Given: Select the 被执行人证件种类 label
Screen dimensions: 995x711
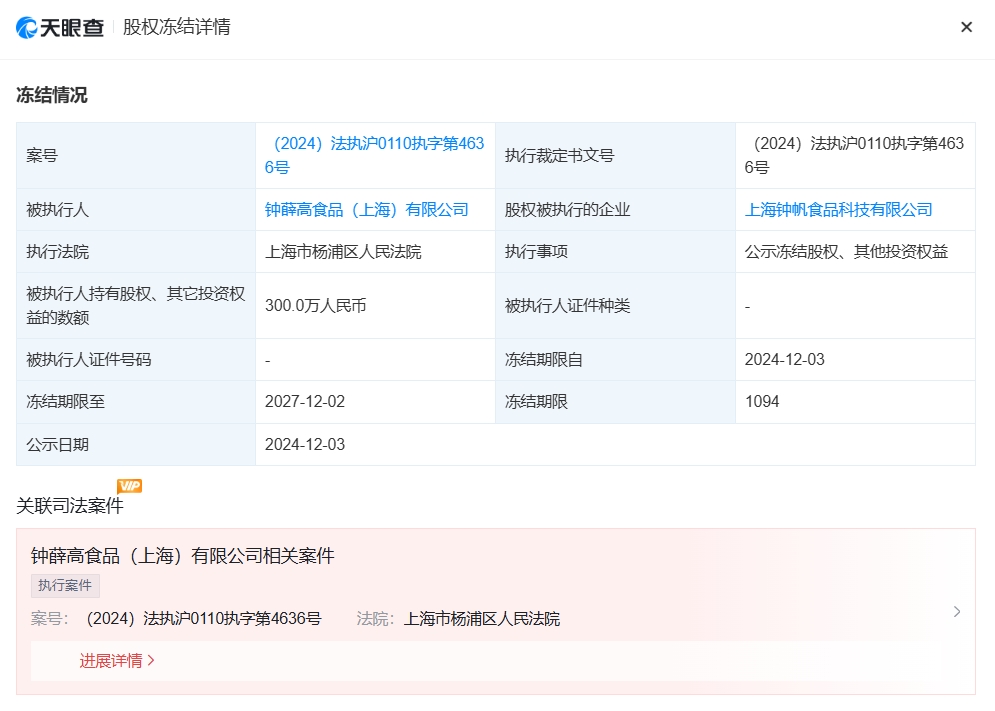Looking at the screenshot, I should point(567,306).
